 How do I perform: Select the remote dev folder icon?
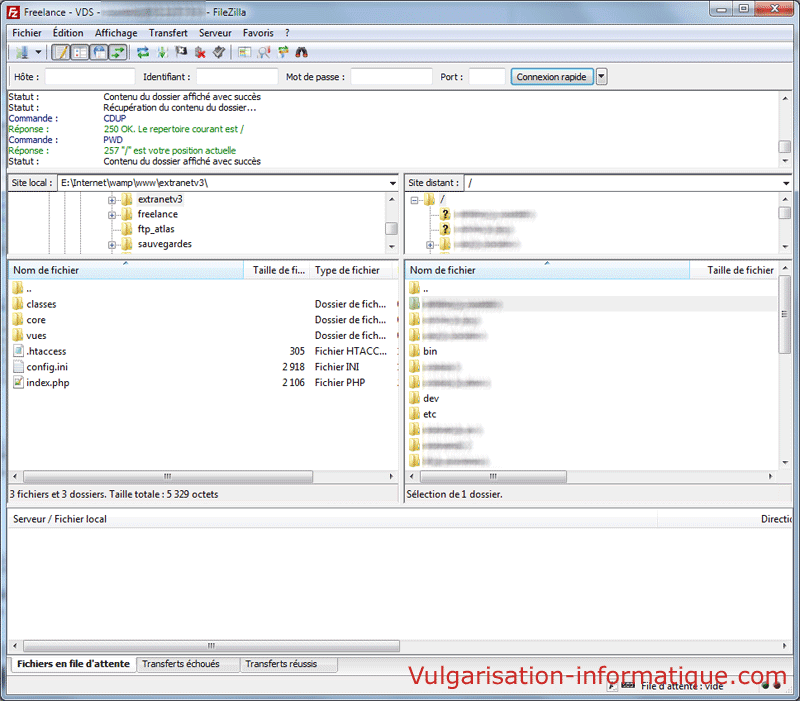tap(414, 398)
